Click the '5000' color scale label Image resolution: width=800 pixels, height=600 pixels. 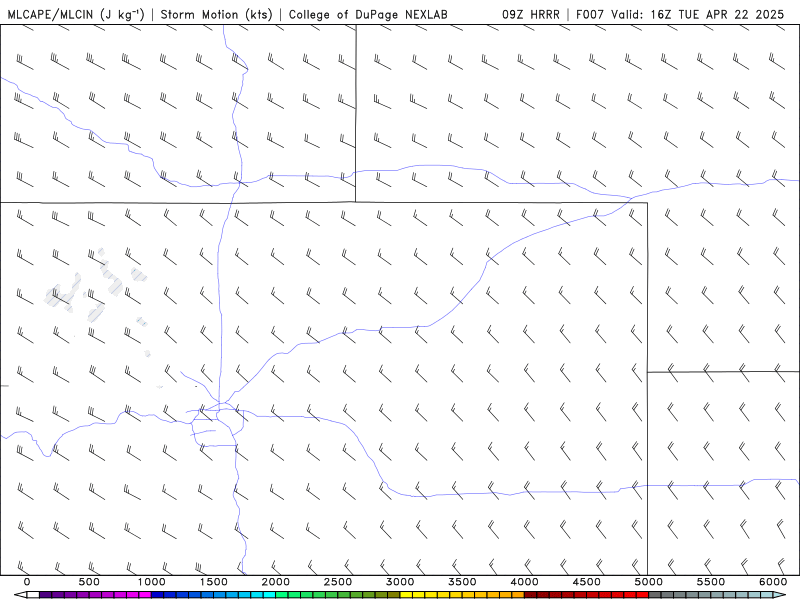648,582
